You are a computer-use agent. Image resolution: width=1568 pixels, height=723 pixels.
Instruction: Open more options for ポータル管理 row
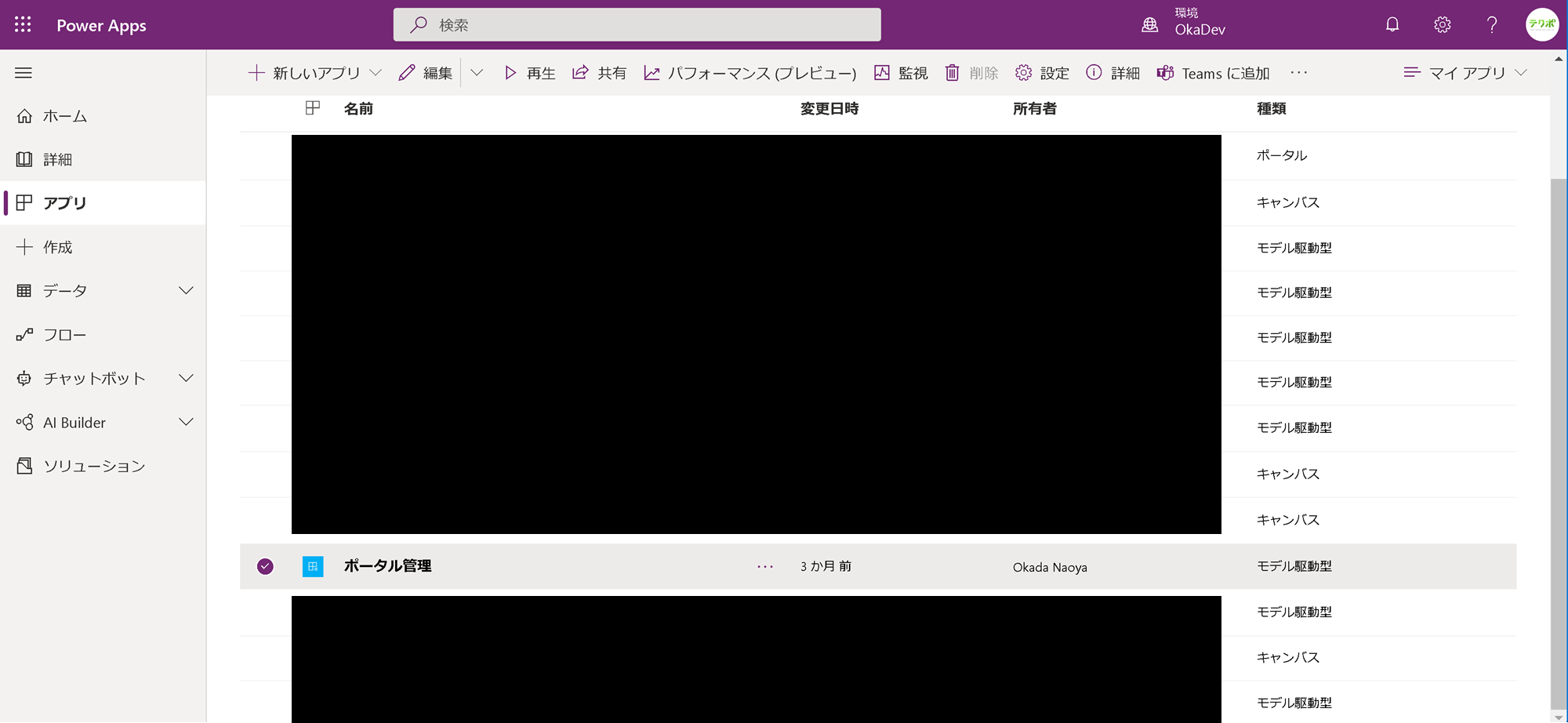coord(765,566)
